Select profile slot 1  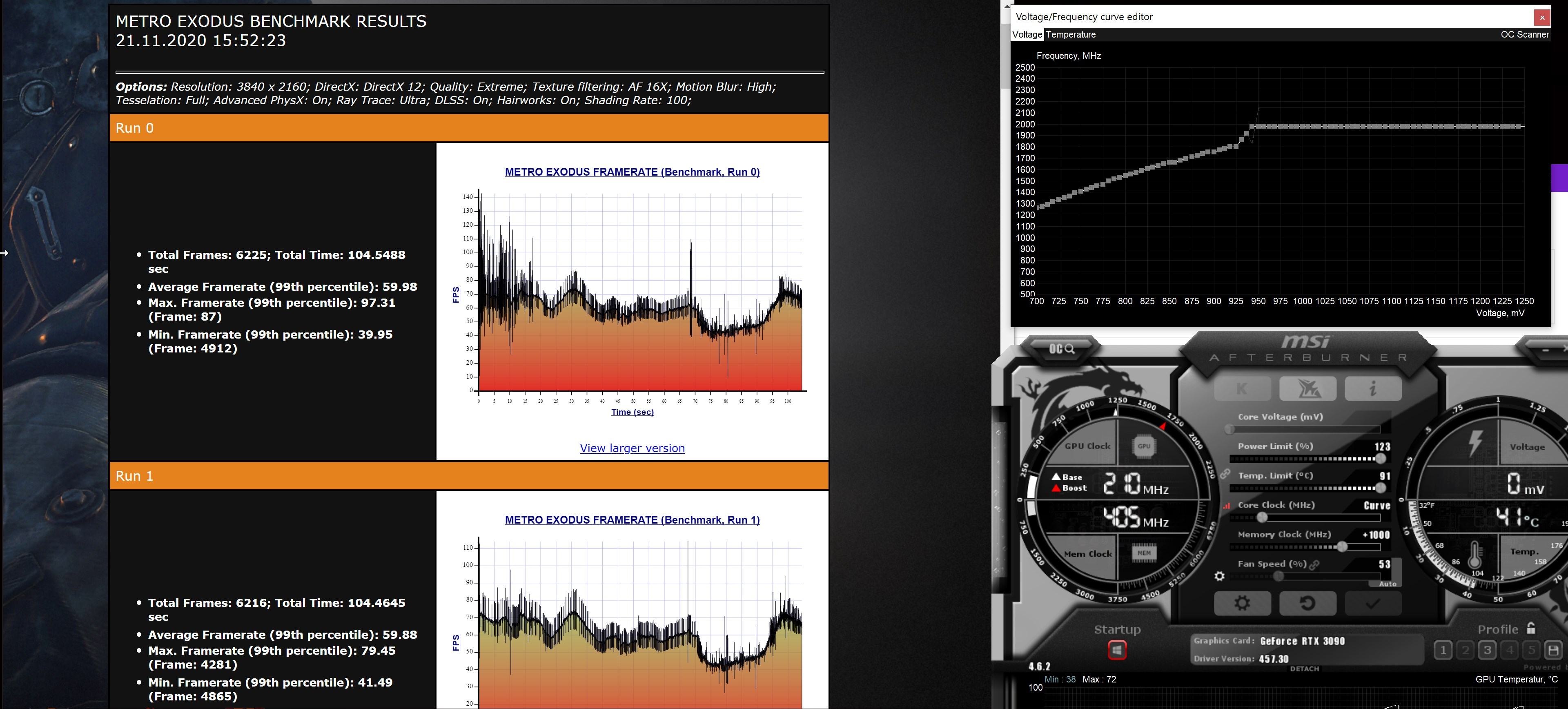click(x=1443, y=651)
